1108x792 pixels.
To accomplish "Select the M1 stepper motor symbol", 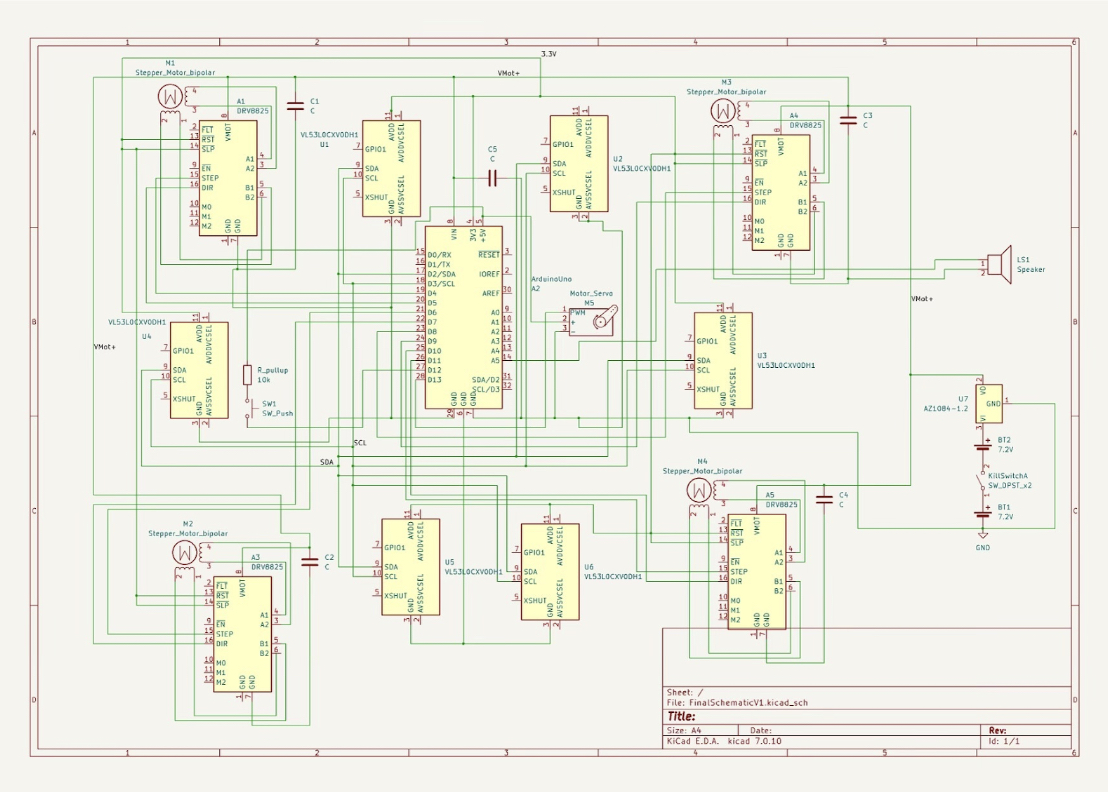I will (172, 97).
